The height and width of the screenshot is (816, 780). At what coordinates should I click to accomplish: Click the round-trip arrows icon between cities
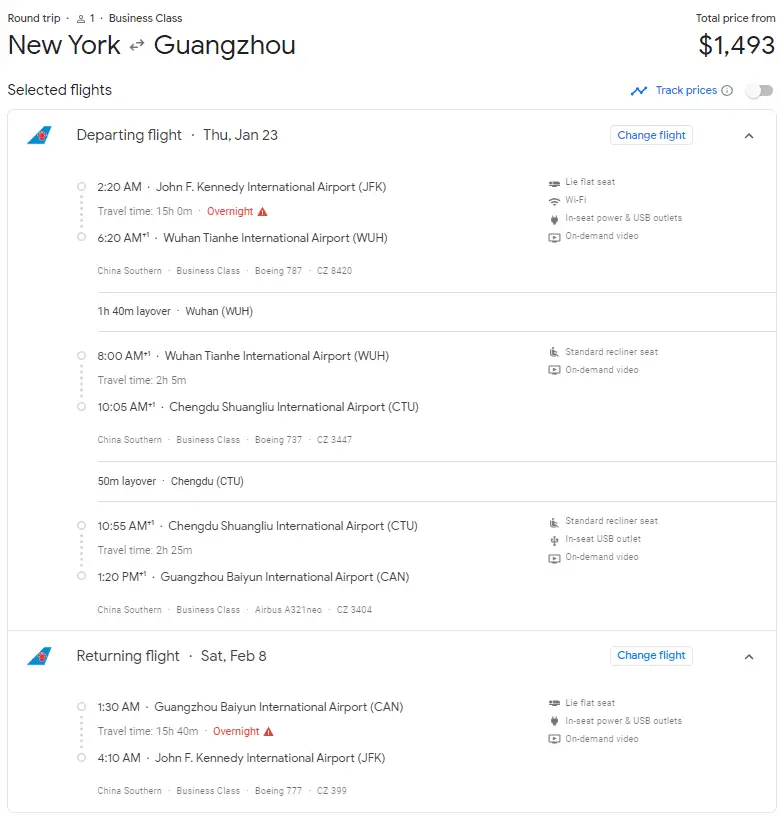(x=137, y=46)
